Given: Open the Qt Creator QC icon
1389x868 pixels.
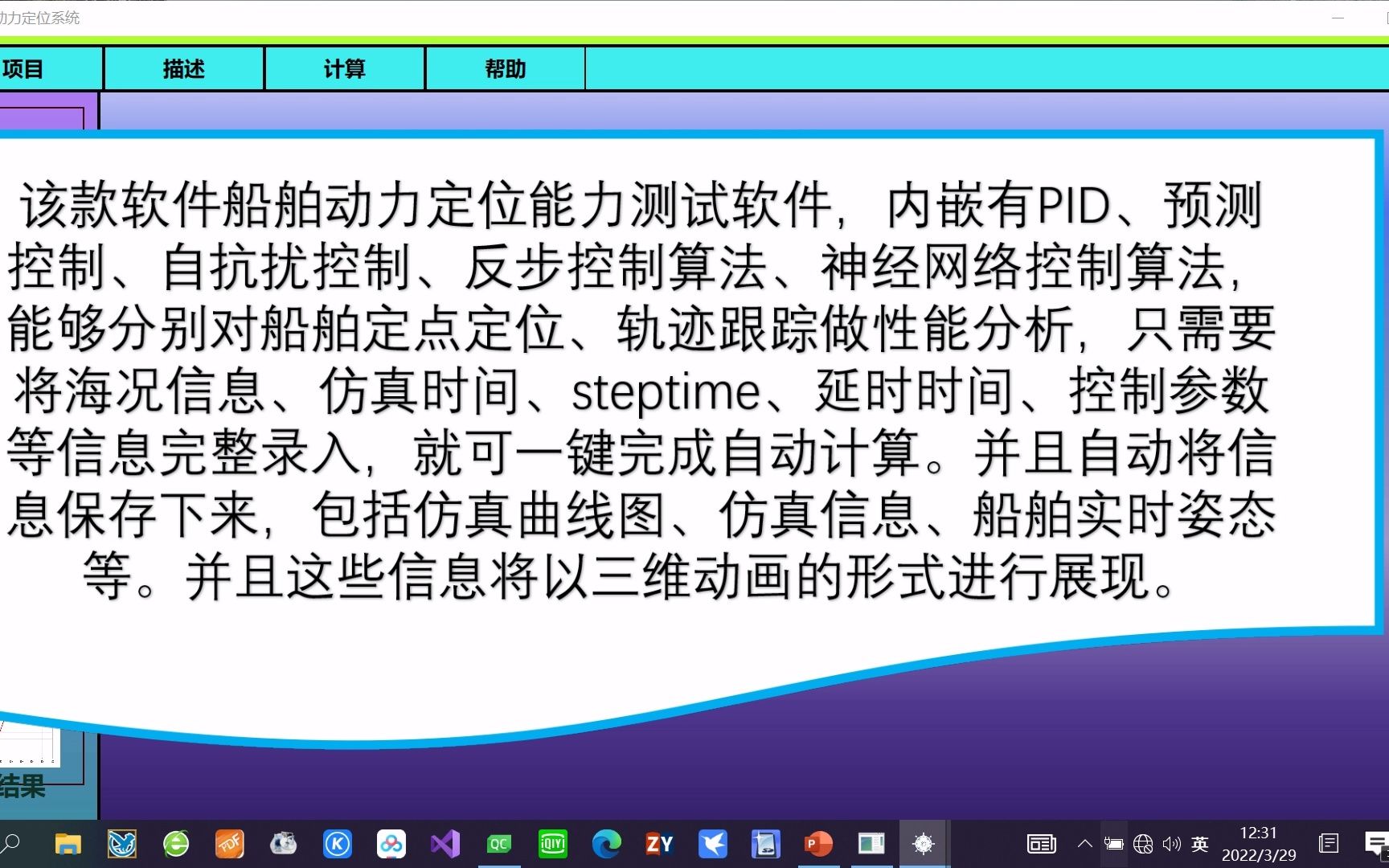Looking at the screenshot, I should (x=499, y=844).
